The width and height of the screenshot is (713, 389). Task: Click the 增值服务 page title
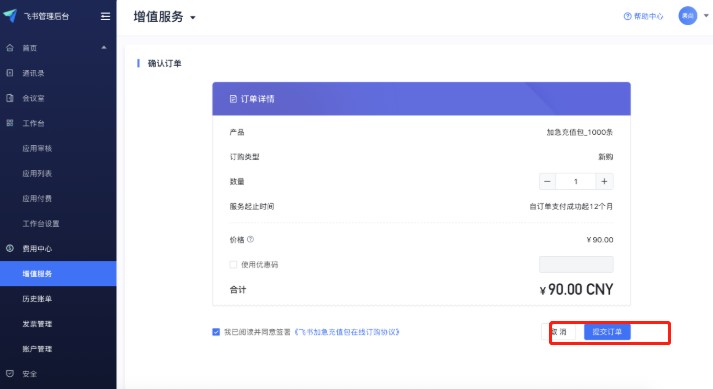(x=158, y=17)
